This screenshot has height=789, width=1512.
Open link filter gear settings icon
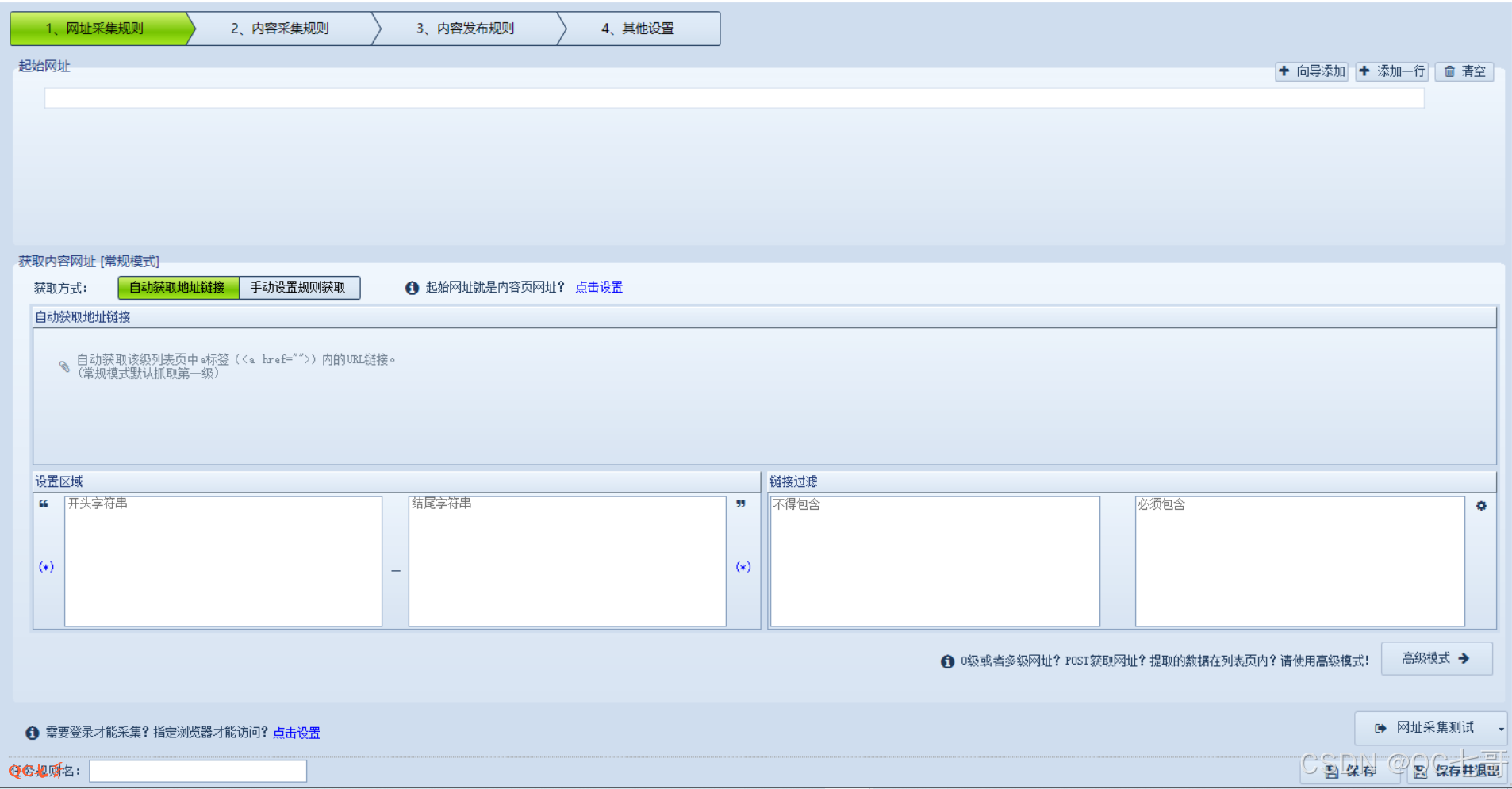1481,506
